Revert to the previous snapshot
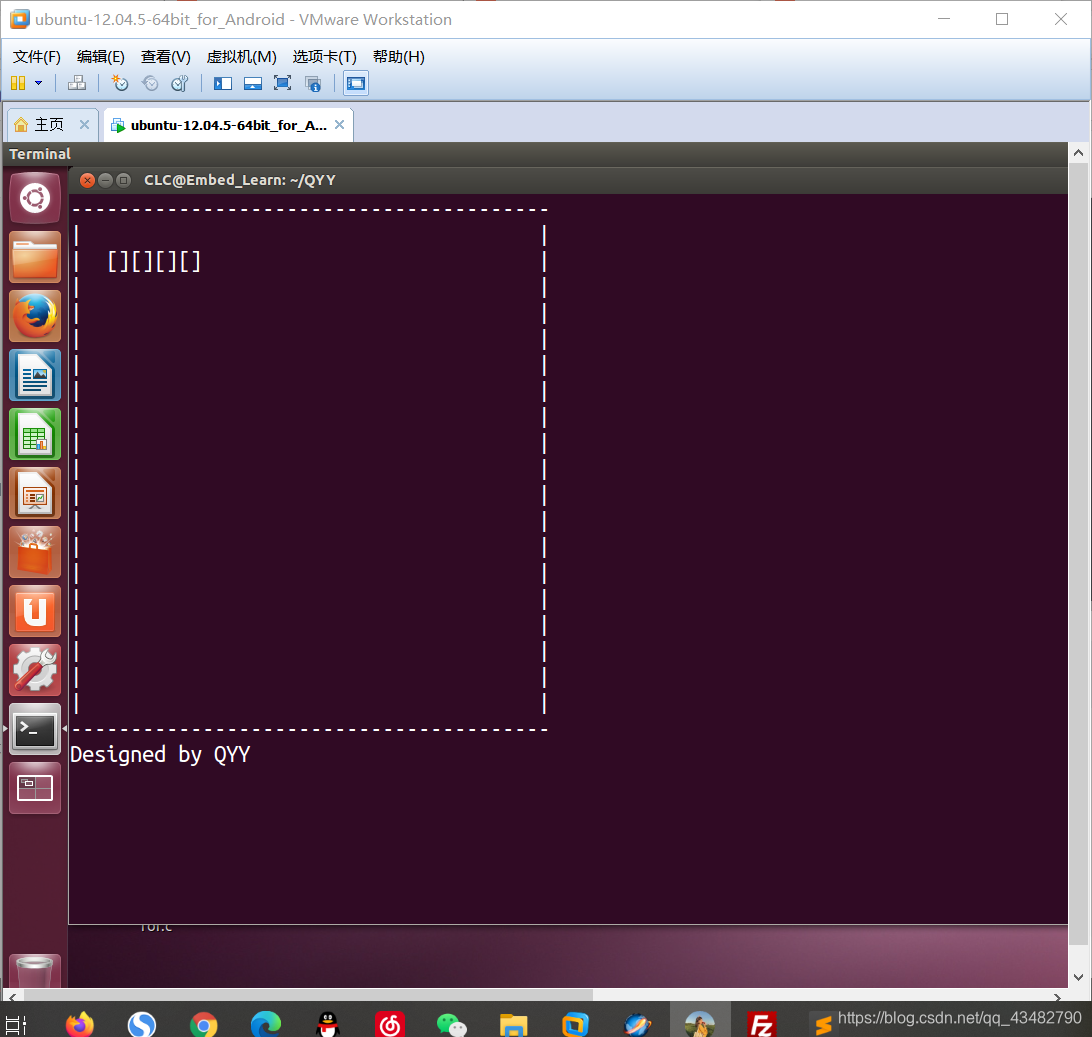Viewport: 1092px width, 1037px height. (x=150, y=84)
